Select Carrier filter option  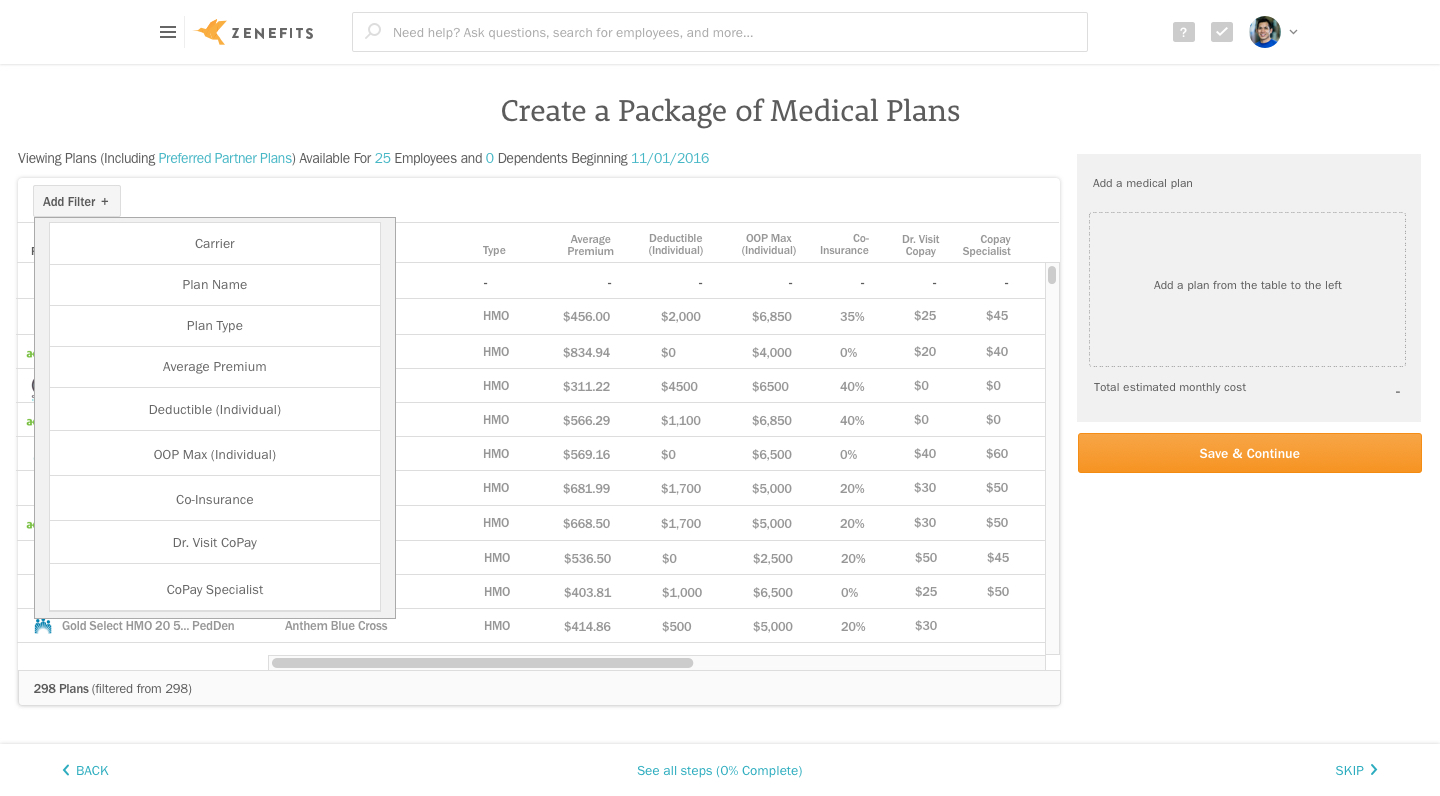tap(215, 243)
